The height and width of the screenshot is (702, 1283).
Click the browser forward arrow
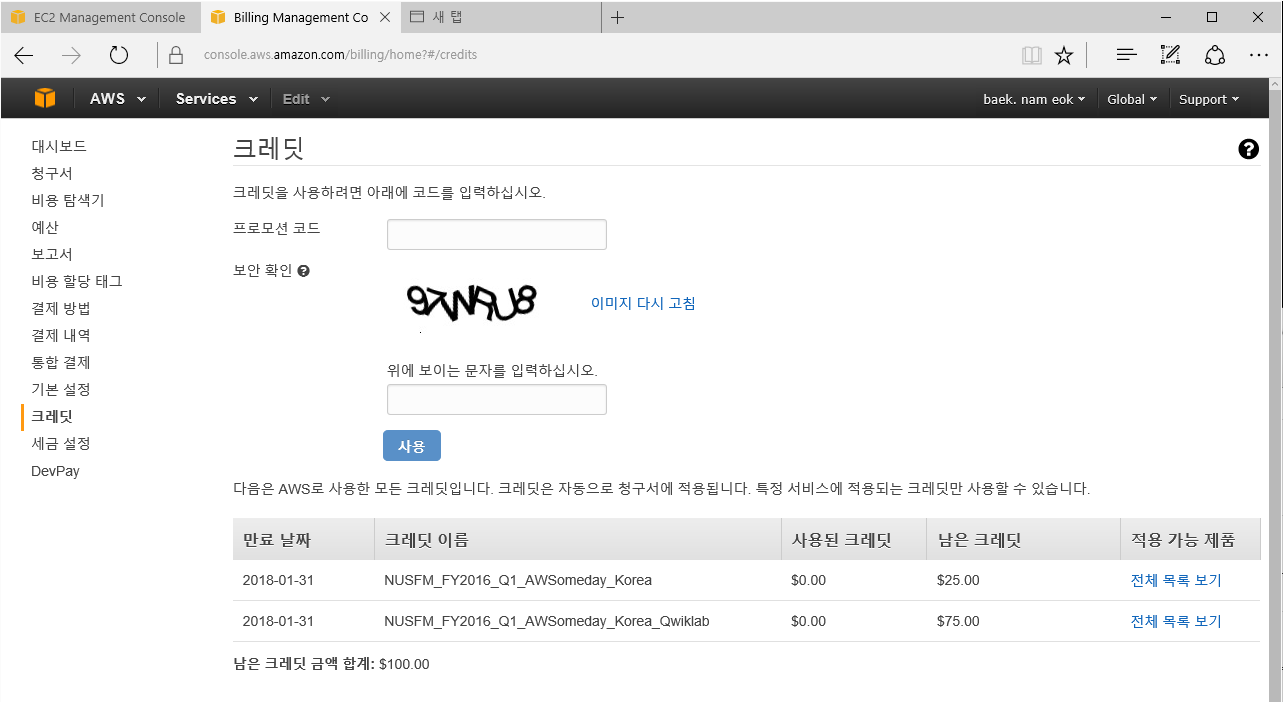pos(71,55)
